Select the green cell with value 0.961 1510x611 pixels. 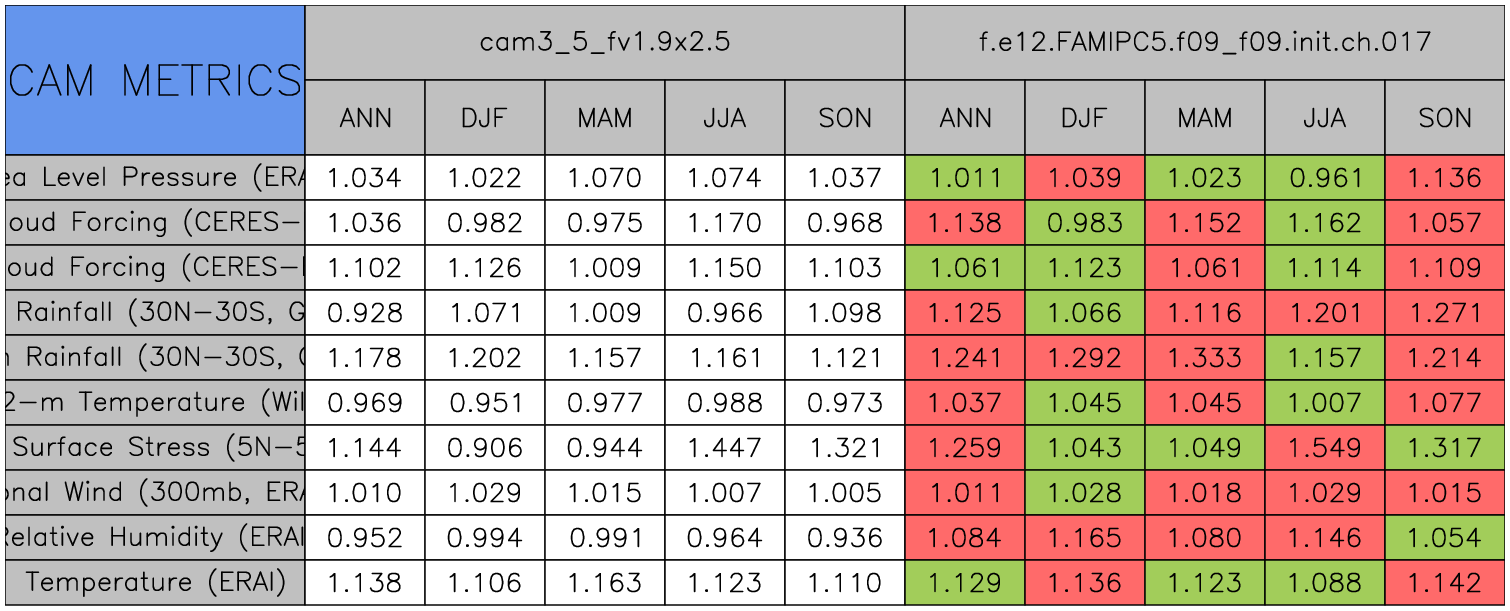point(1324,178)
